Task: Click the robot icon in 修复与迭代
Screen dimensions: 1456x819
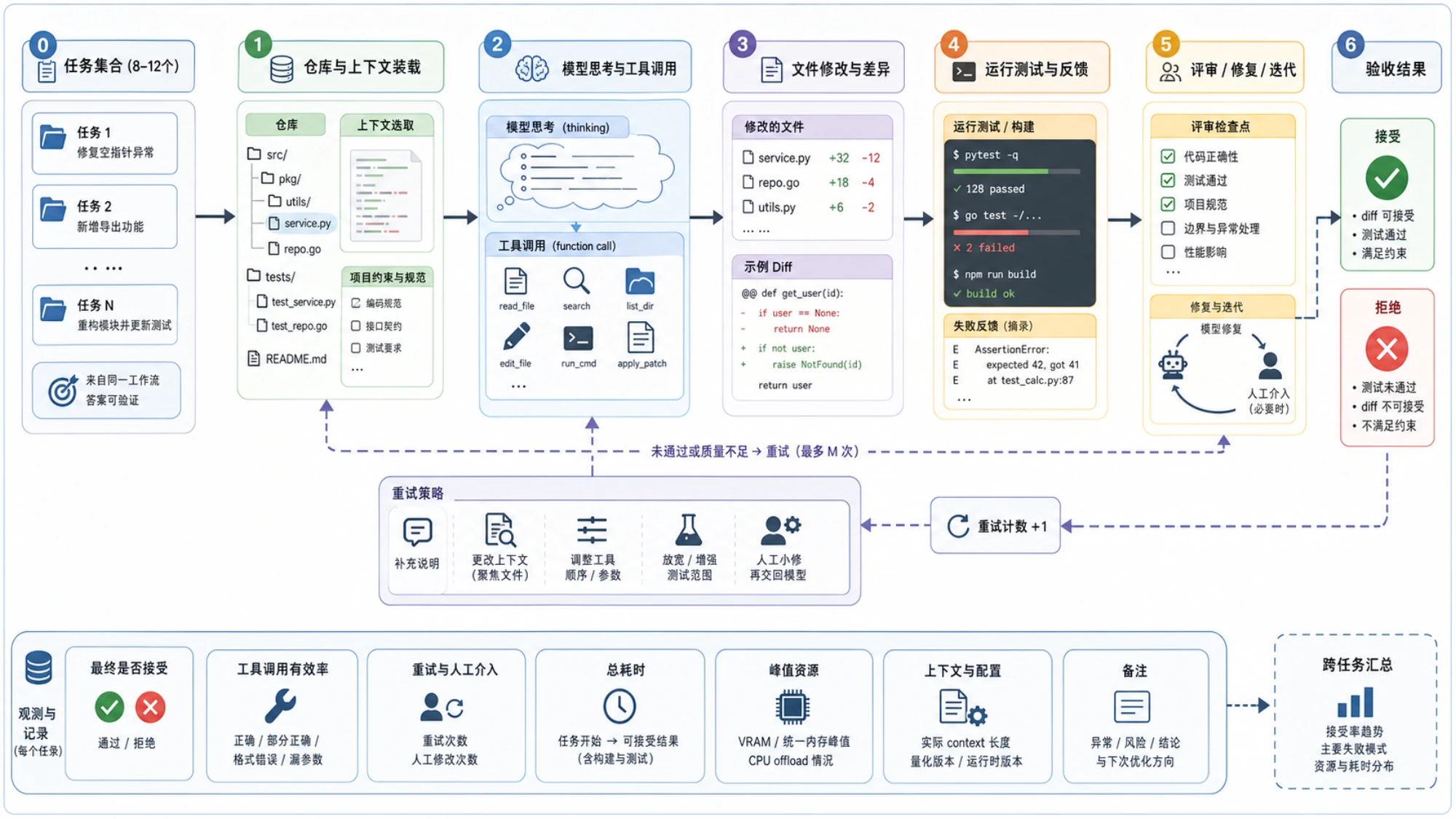Action: pos(1172,364)
